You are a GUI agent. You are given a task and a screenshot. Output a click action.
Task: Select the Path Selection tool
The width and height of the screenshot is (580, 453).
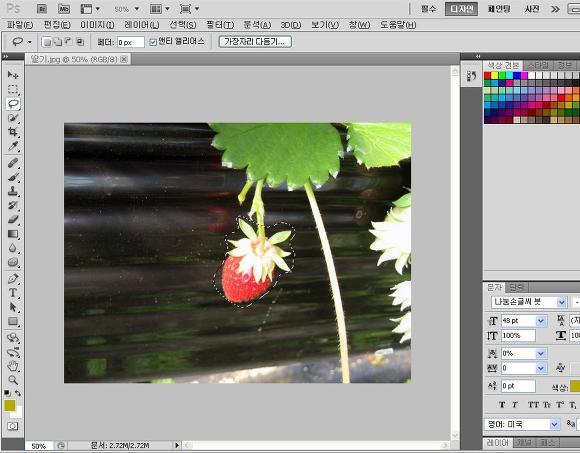[13, 307]
